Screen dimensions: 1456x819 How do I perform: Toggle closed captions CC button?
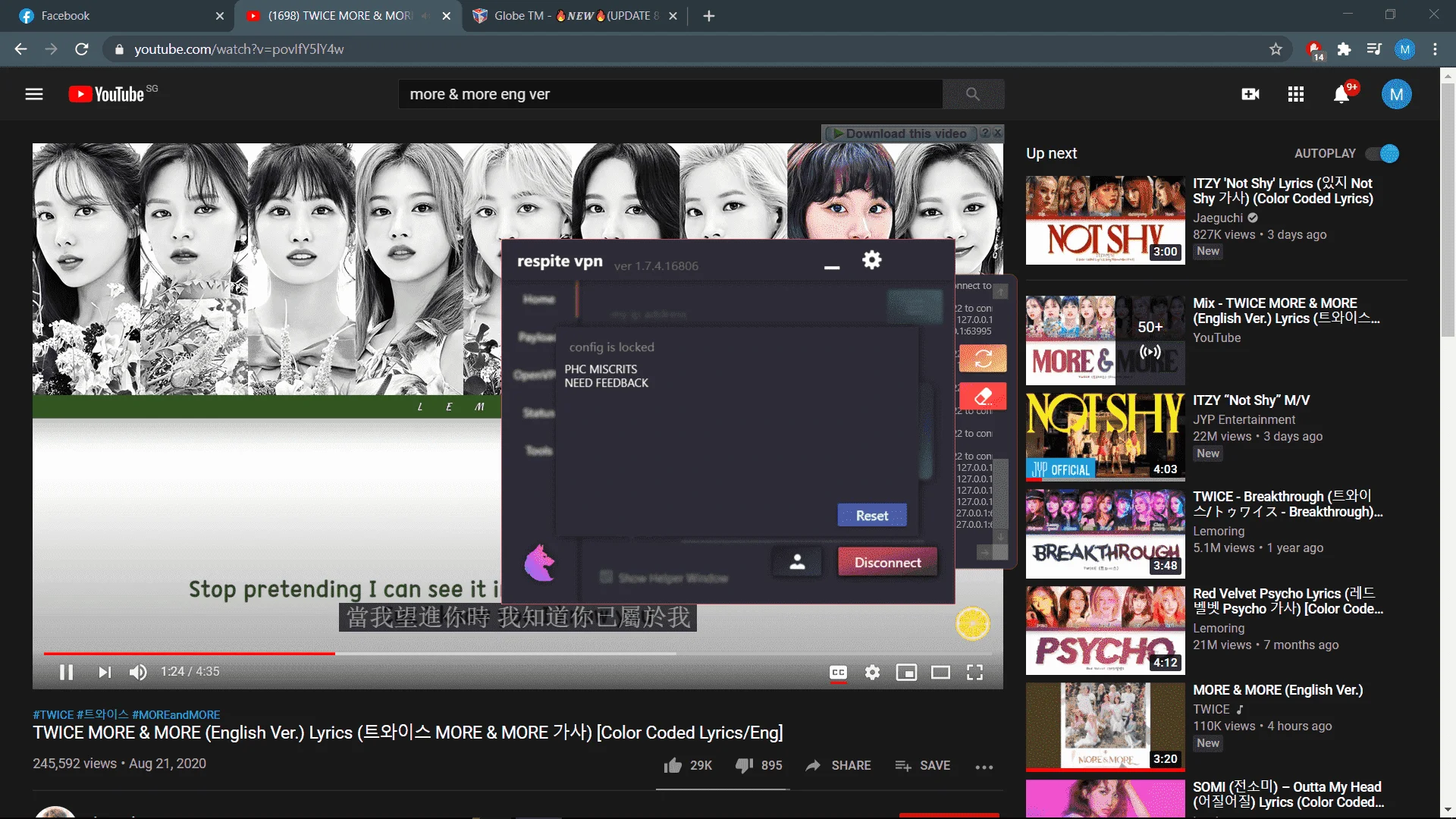pos(838,673)
